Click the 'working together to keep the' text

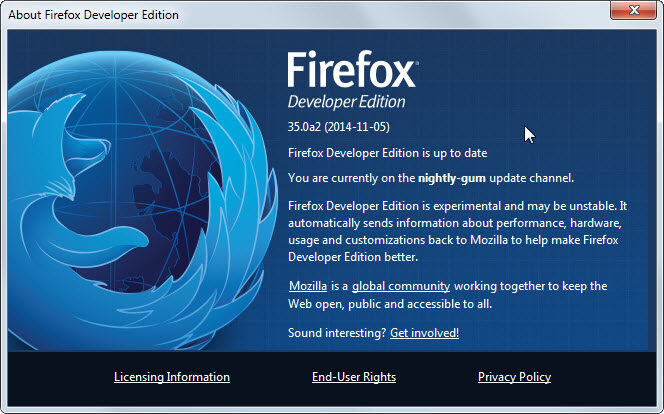(531, 286)
